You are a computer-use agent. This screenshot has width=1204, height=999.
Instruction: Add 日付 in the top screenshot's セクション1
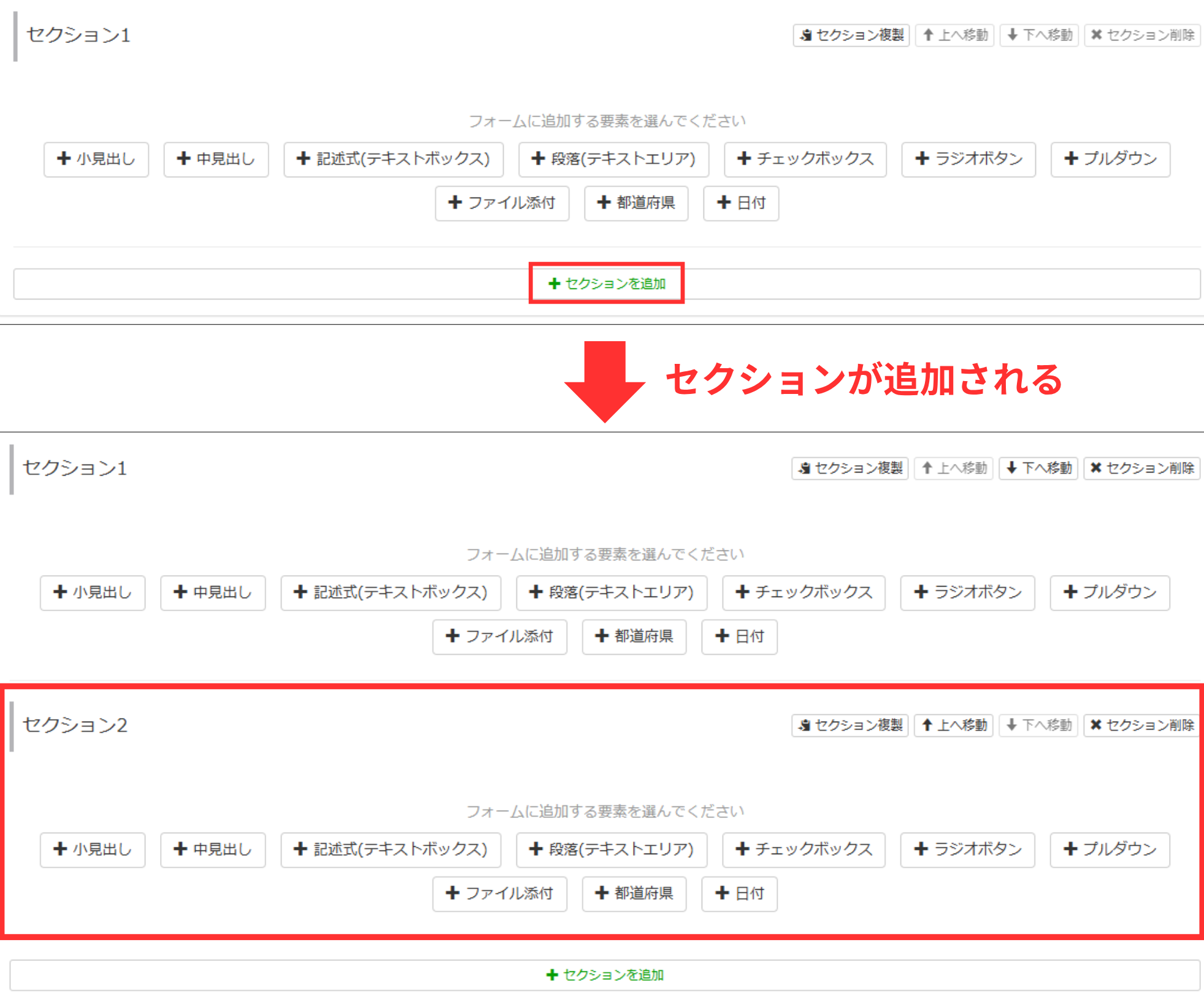click(x=741, y=203)
